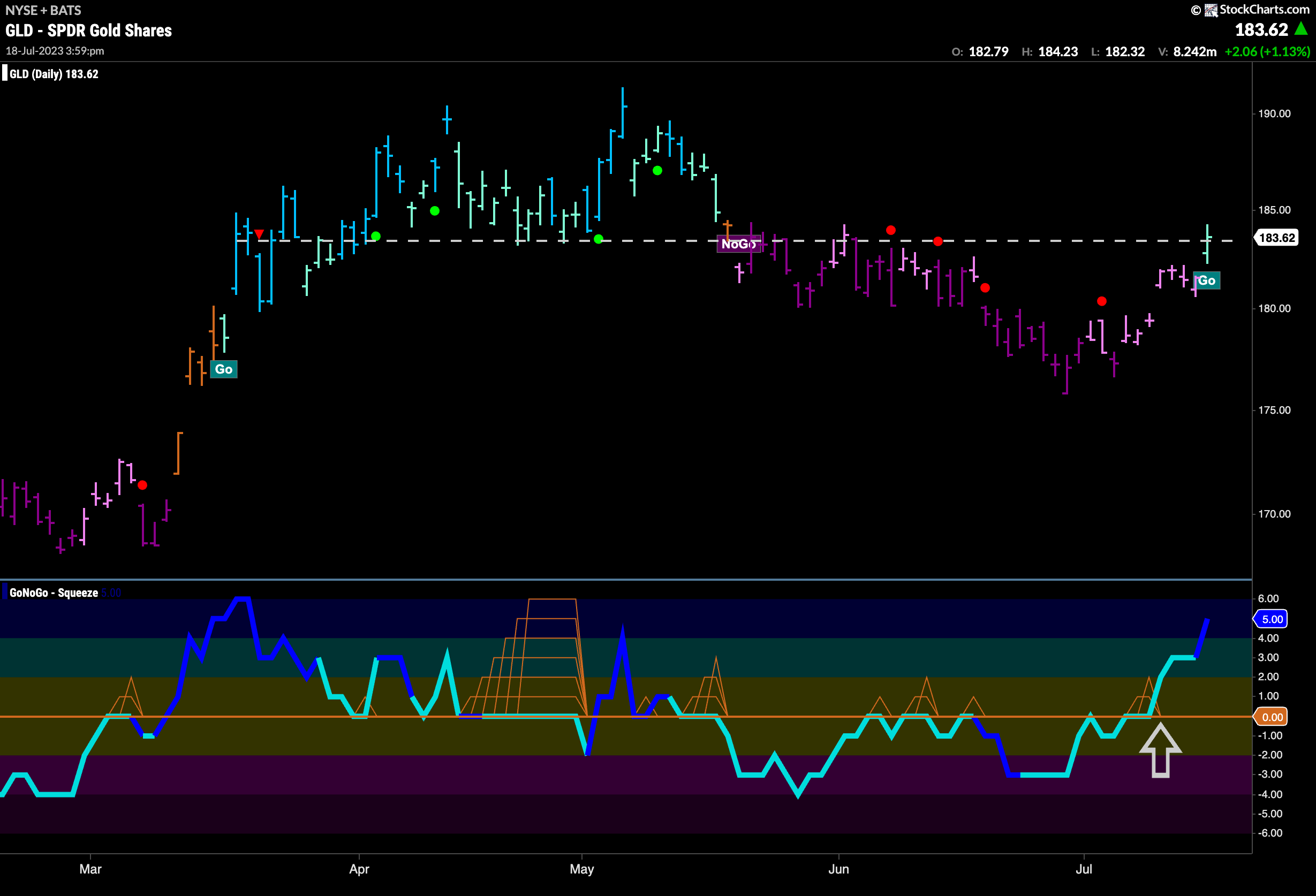Click the red dot in early March
The width and height of the screenshot is (1316, 896).
(142, 485)
